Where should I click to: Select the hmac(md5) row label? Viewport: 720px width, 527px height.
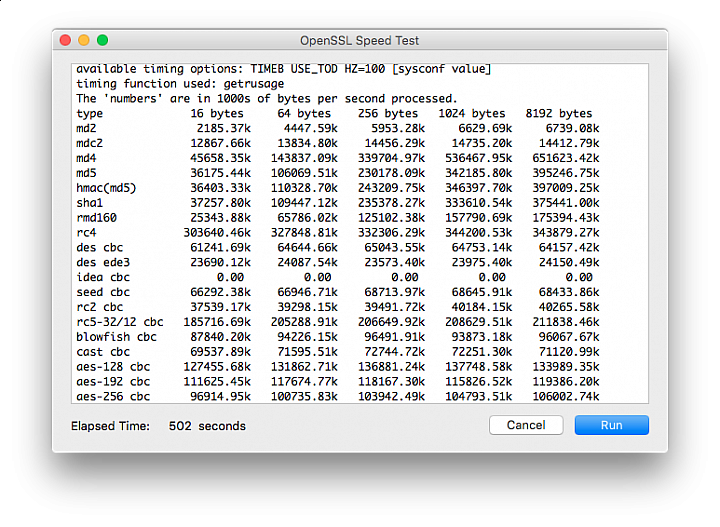(106, 188)
